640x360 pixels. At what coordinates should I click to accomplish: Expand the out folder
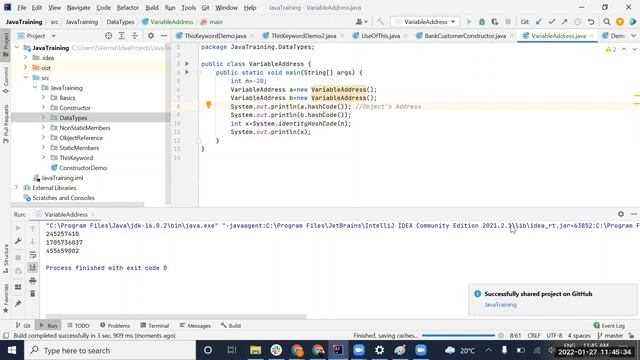pyautogui.click(x=26, y=68)
